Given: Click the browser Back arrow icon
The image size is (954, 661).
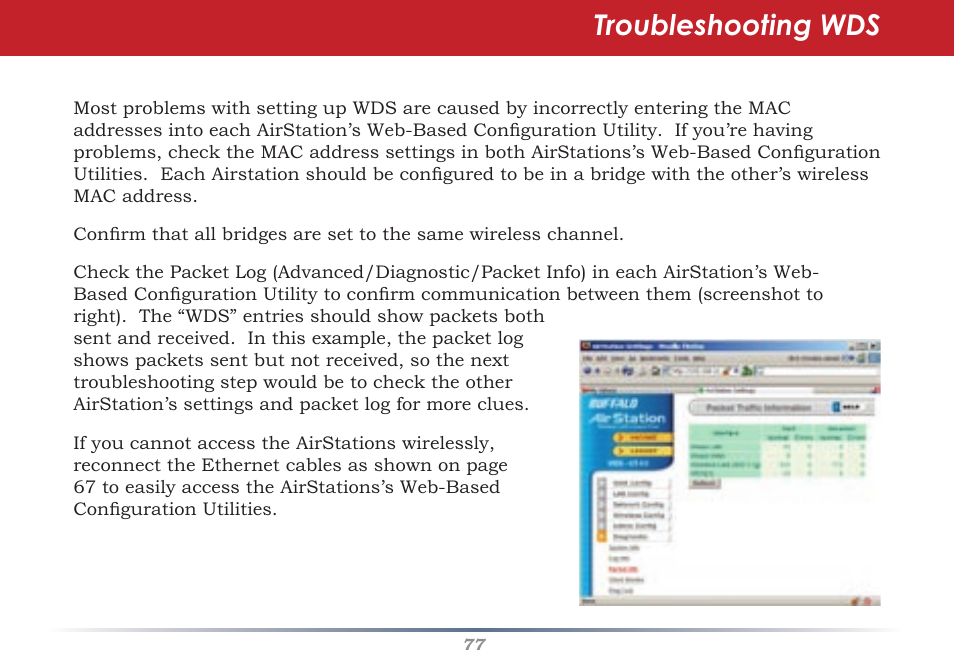Looking at the screenshot, I should tap(588, 370).
